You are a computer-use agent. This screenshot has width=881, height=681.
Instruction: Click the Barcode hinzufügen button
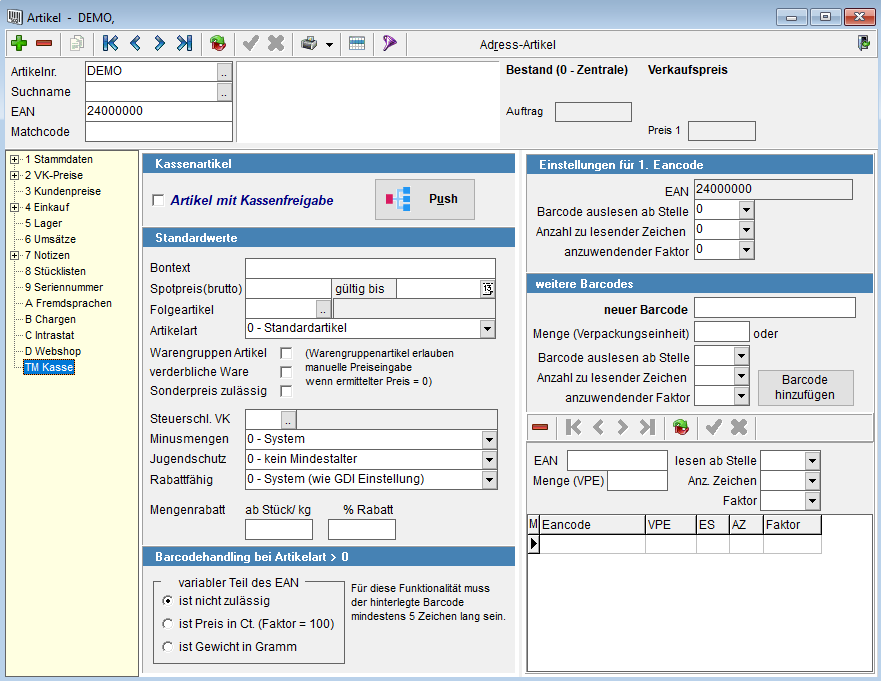805,388
